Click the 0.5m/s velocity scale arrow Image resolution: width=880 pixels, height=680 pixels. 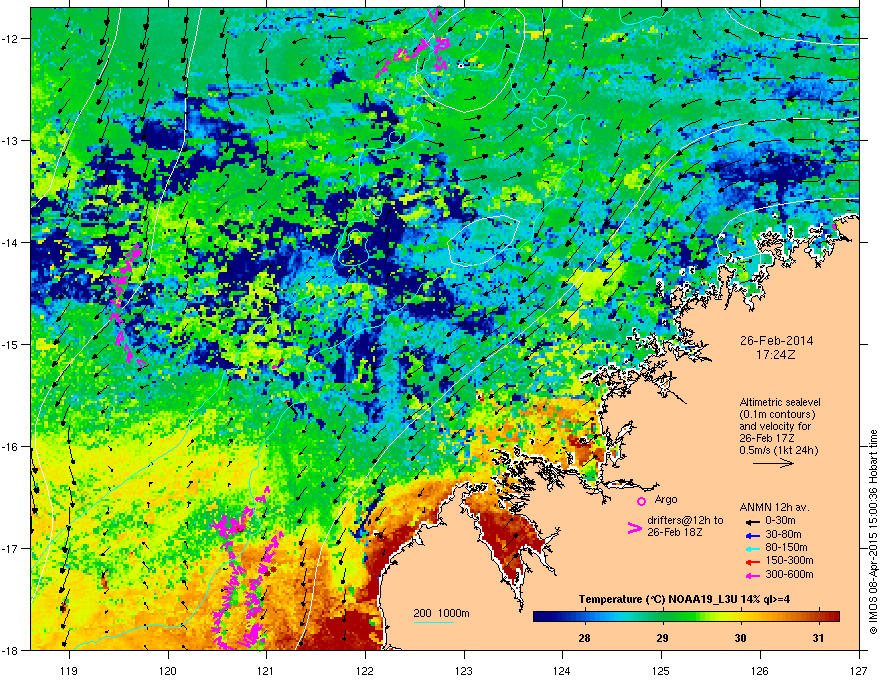pyautogui.click(x=773, y=463)
